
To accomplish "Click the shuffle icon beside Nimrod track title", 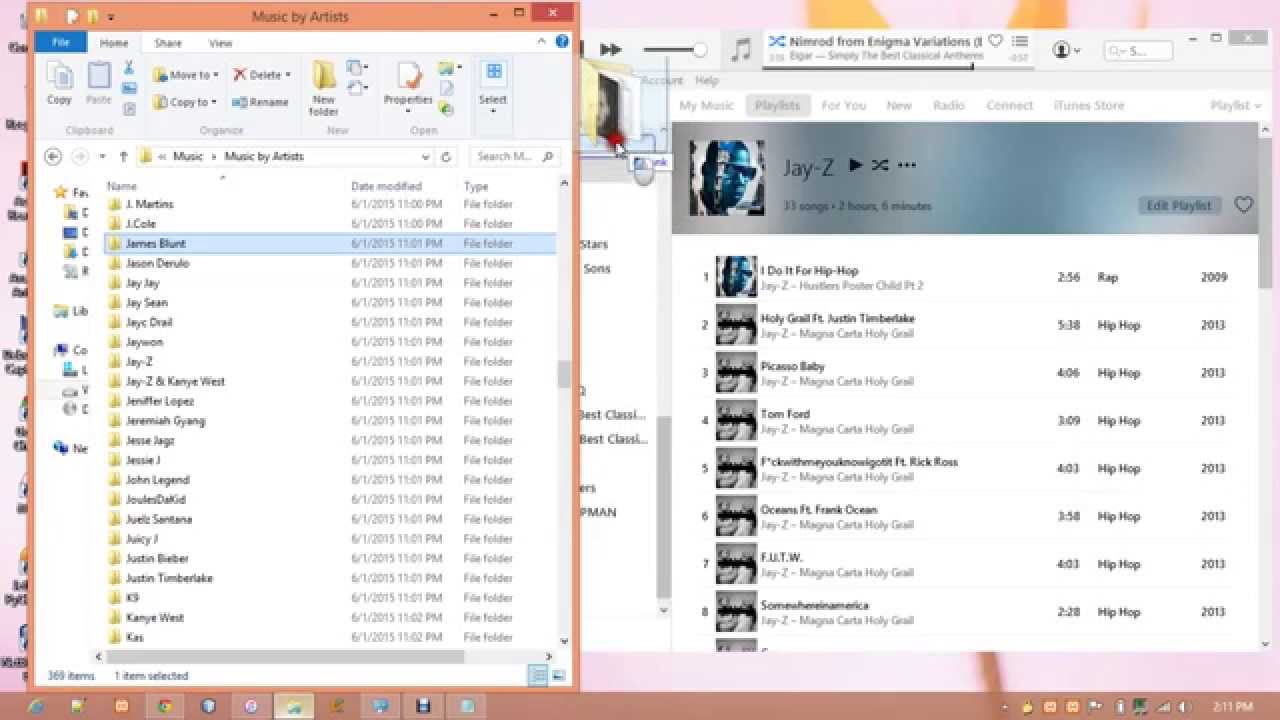I will [777, 42].
